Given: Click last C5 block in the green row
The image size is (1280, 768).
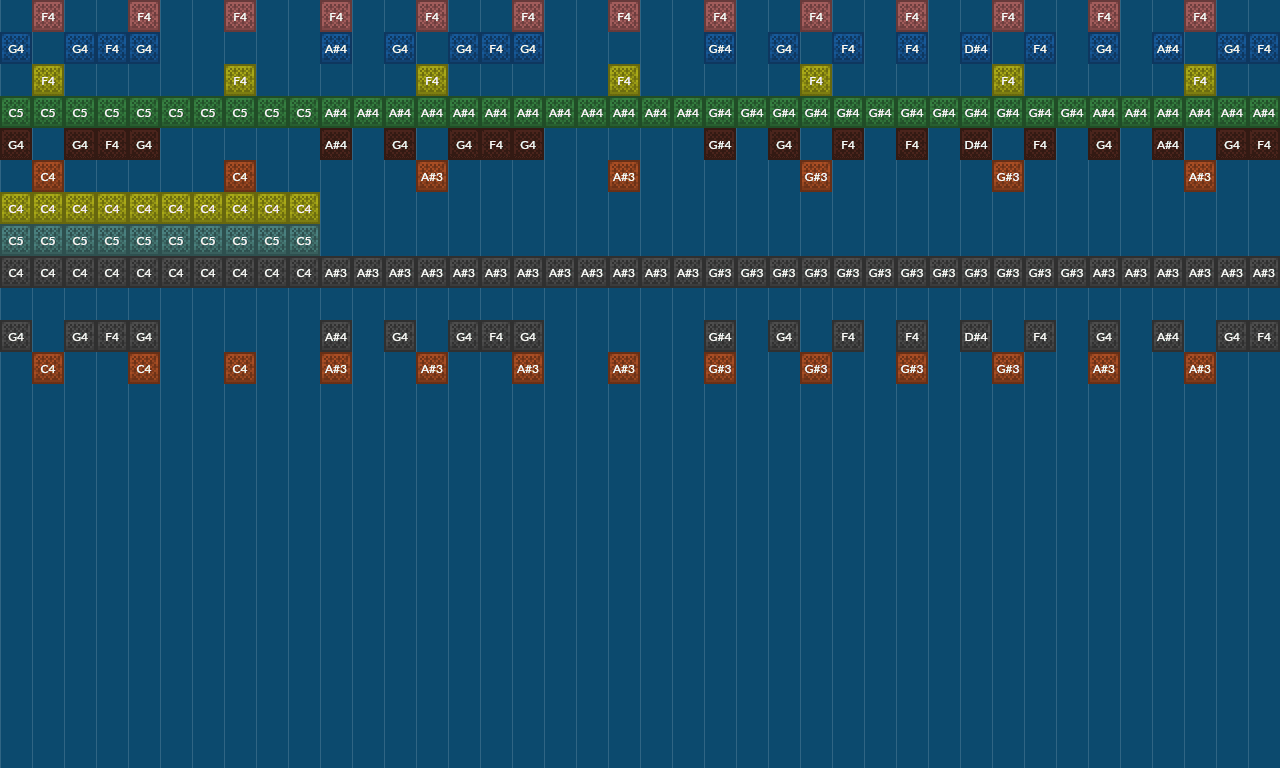Looking at the screenshot, I should (x=304, y=112).
